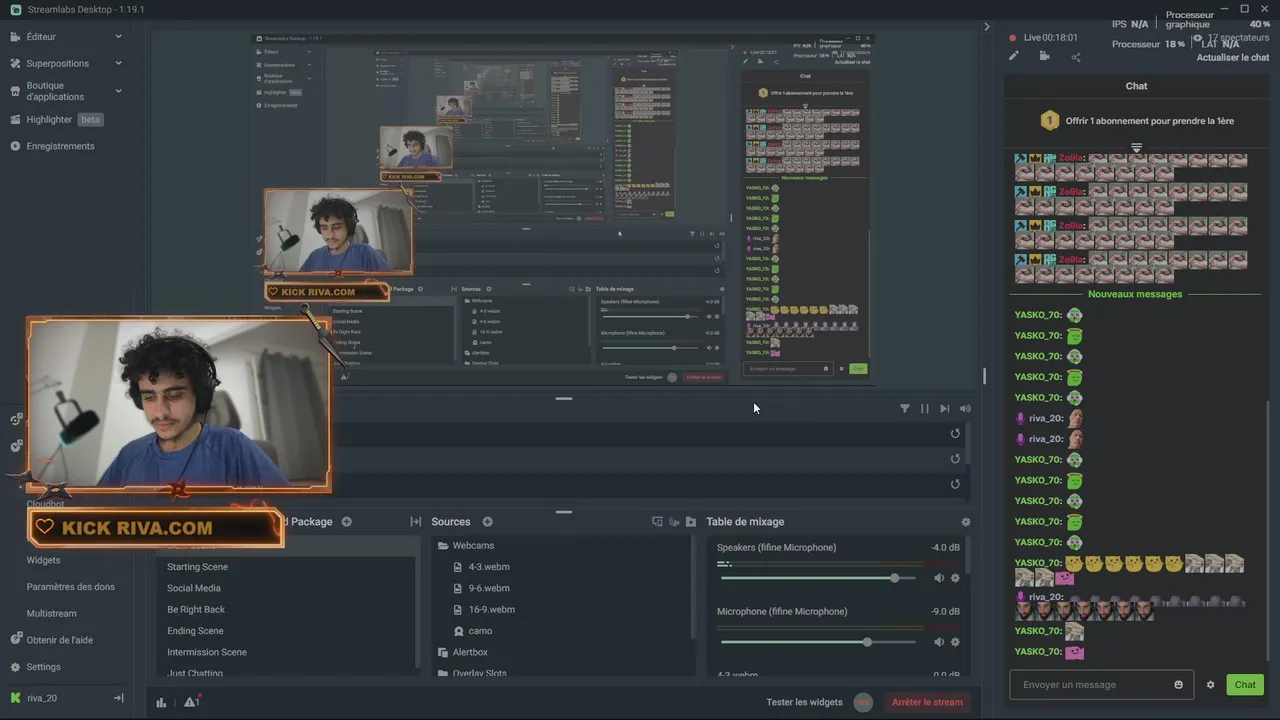The height and width of the screenshot is (720, 1280).
Task: Open Speakers (fifine Microphone) gear settings
Action: point(955,578)
